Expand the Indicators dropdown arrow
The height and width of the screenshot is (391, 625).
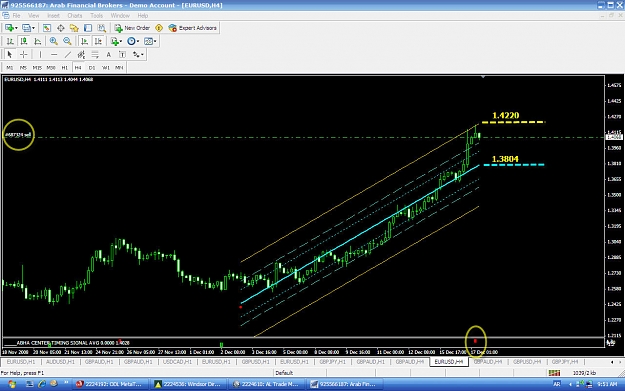[121, 41]
